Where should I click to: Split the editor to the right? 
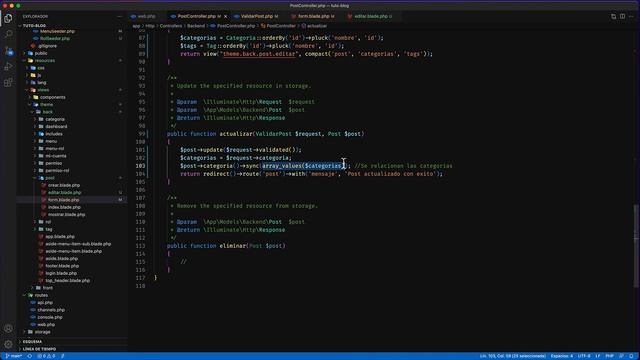pos(622,16)
